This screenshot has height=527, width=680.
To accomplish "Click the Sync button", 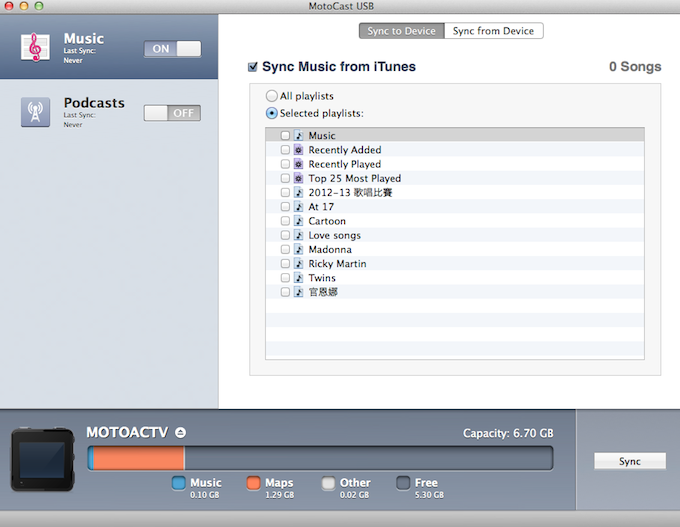I will coord(630,461).
